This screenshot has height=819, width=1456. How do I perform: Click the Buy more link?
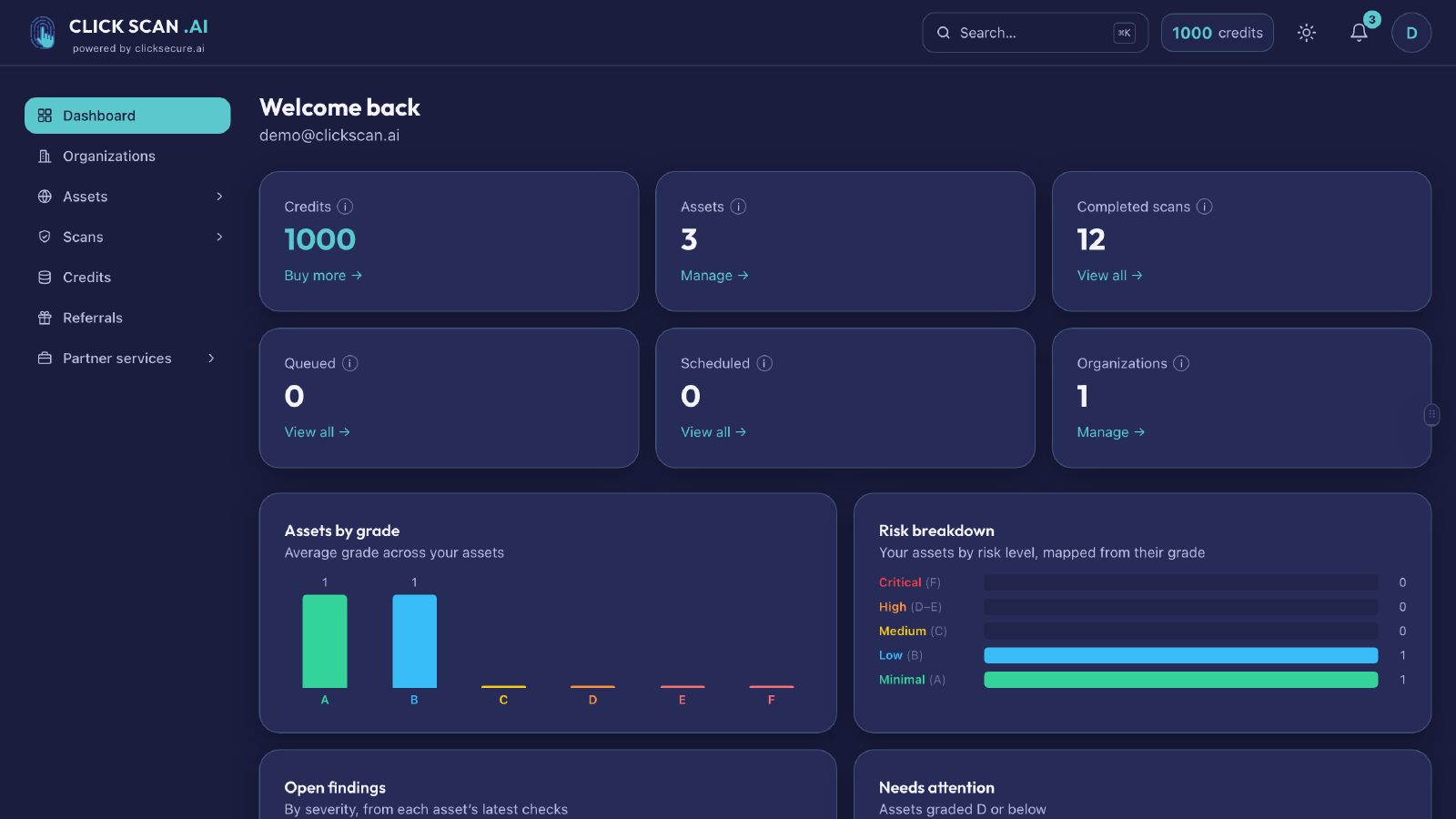pos(323,276)
